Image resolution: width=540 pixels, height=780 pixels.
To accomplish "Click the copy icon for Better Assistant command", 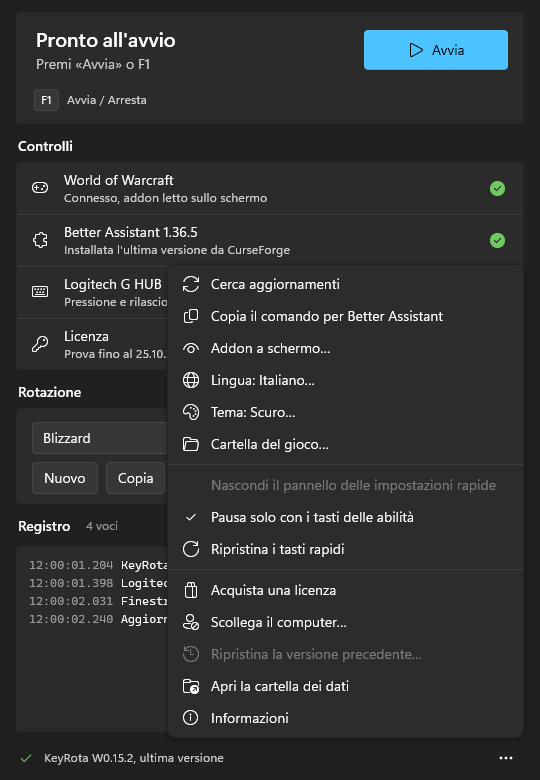I will click(x=191, y=316).
